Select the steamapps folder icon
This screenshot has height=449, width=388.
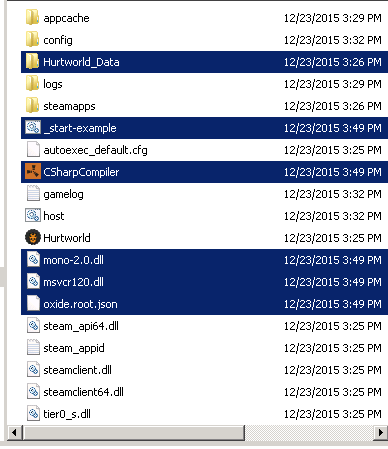point(32,105)
